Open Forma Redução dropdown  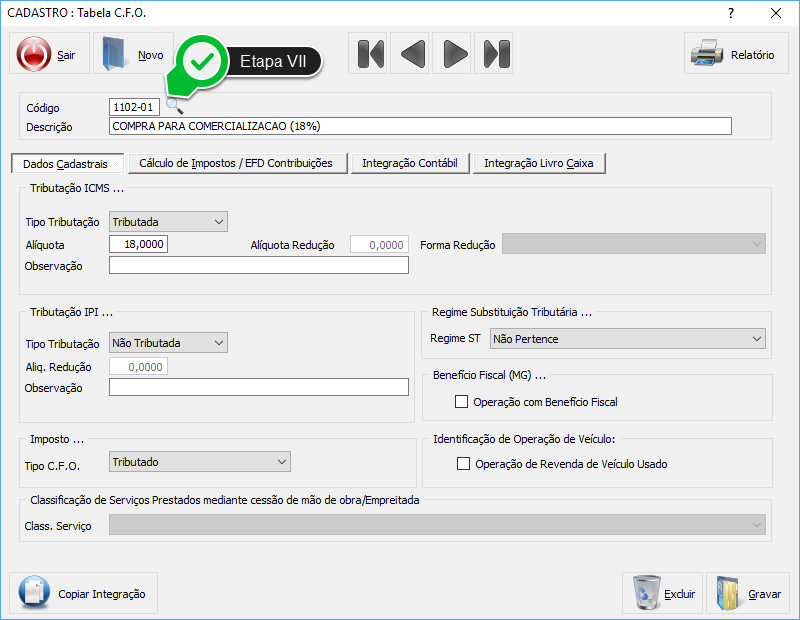pyautogui.click(x=634, y=243)
